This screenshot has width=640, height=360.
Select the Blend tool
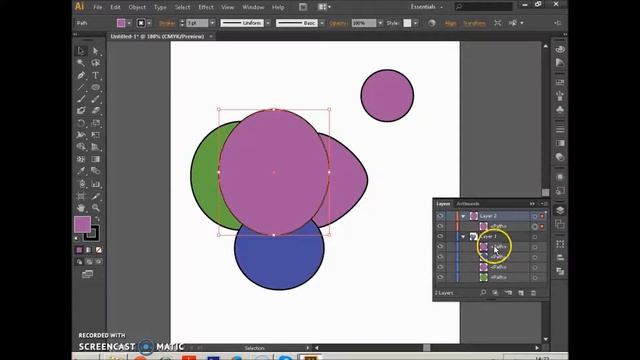[96, 171]
